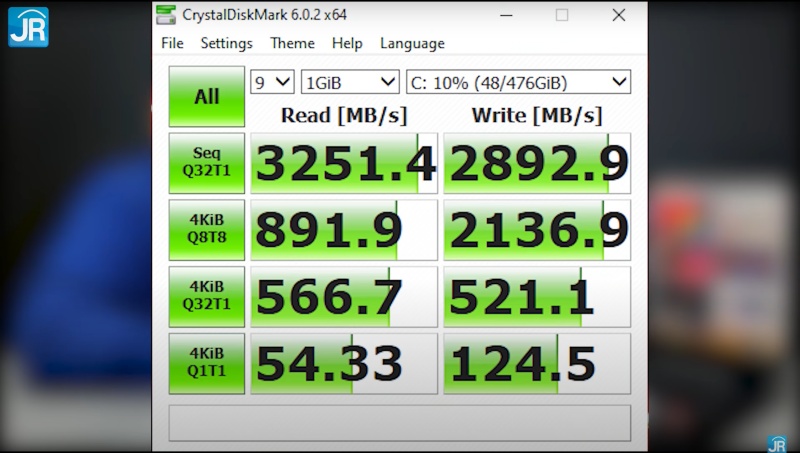The image size is (800, 453).
Task: Minimize the CrystalDiskMark window
Action: click(506, 15)
